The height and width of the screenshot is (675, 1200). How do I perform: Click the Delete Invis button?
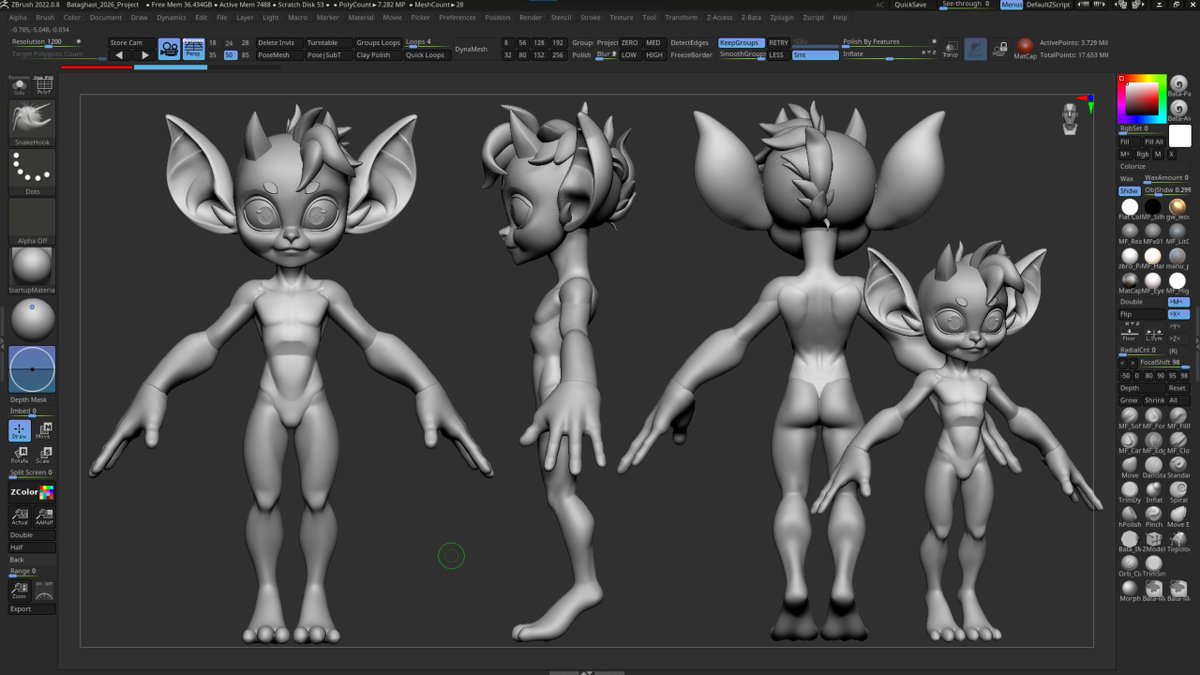click(x=278, y=43)
